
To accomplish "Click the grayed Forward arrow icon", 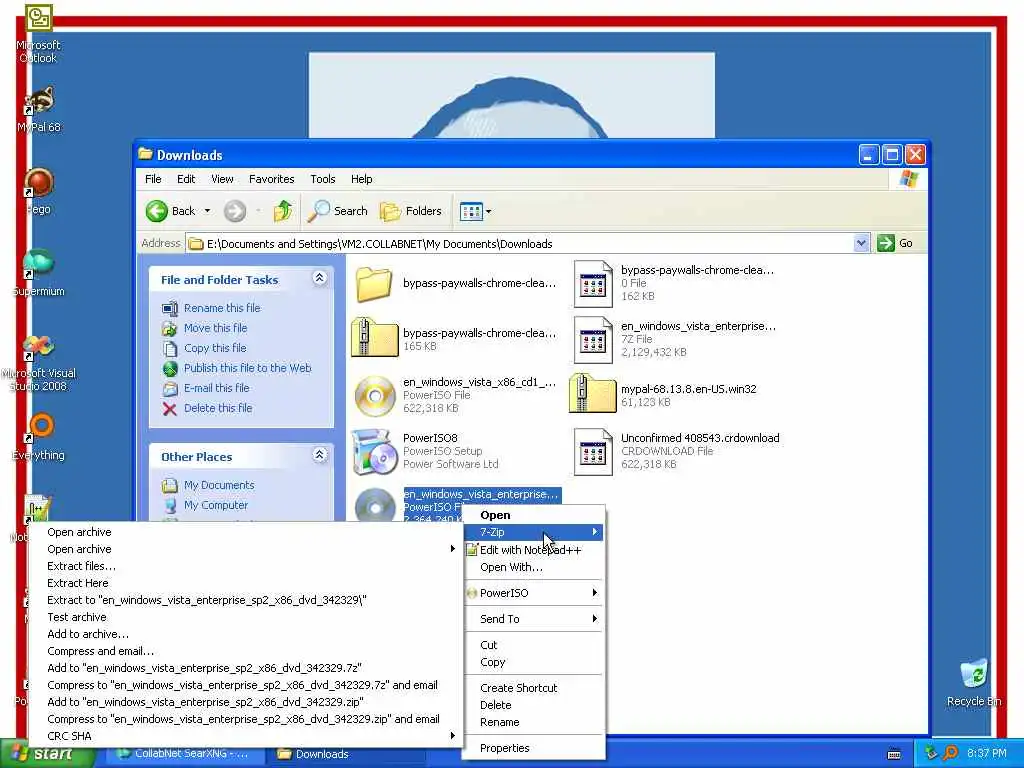I will [x=235, y=211].
